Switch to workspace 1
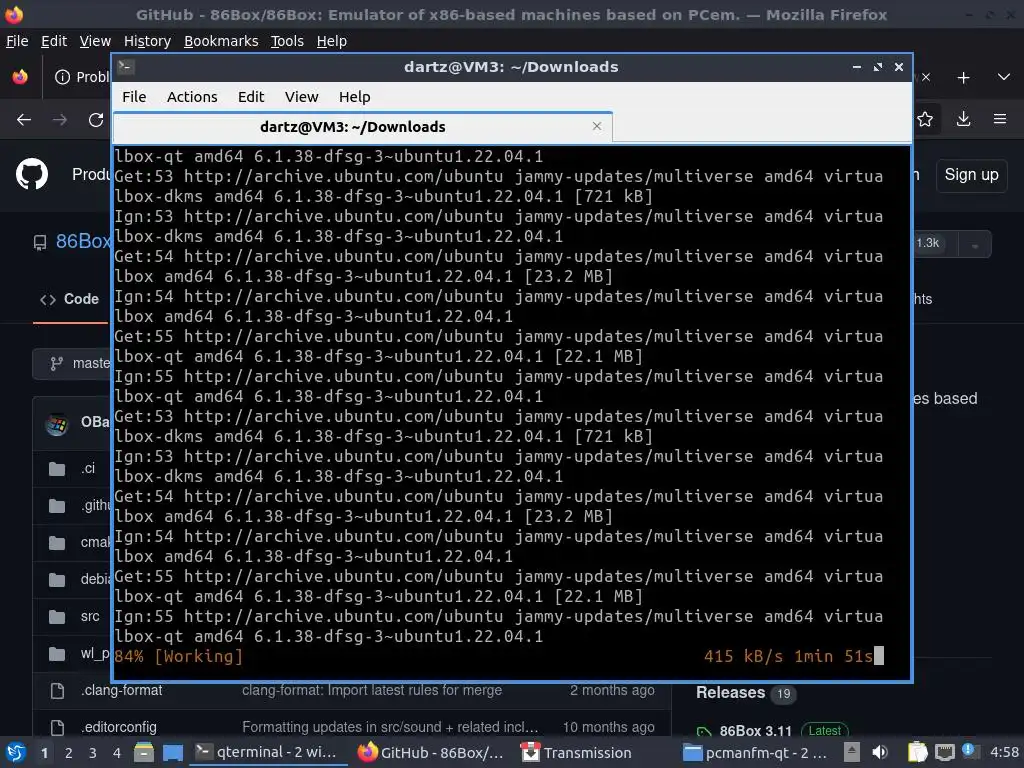Screen dimensions: 1024x768 pos(44,753)
